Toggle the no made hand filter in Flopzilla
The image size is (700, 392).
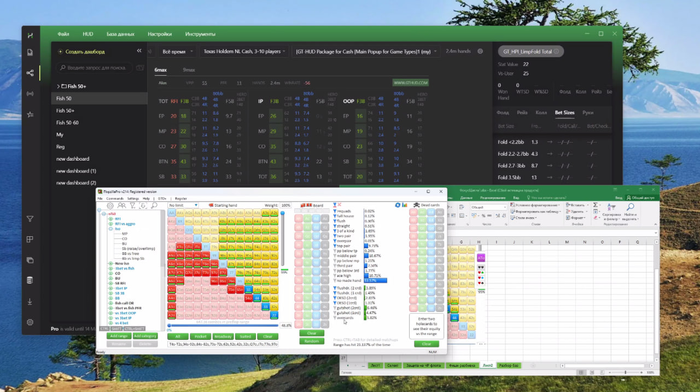click(335, 280)
